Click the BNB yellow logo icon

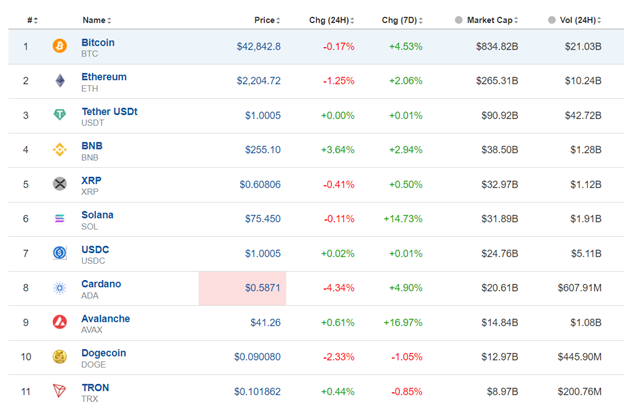coord(59,150)
